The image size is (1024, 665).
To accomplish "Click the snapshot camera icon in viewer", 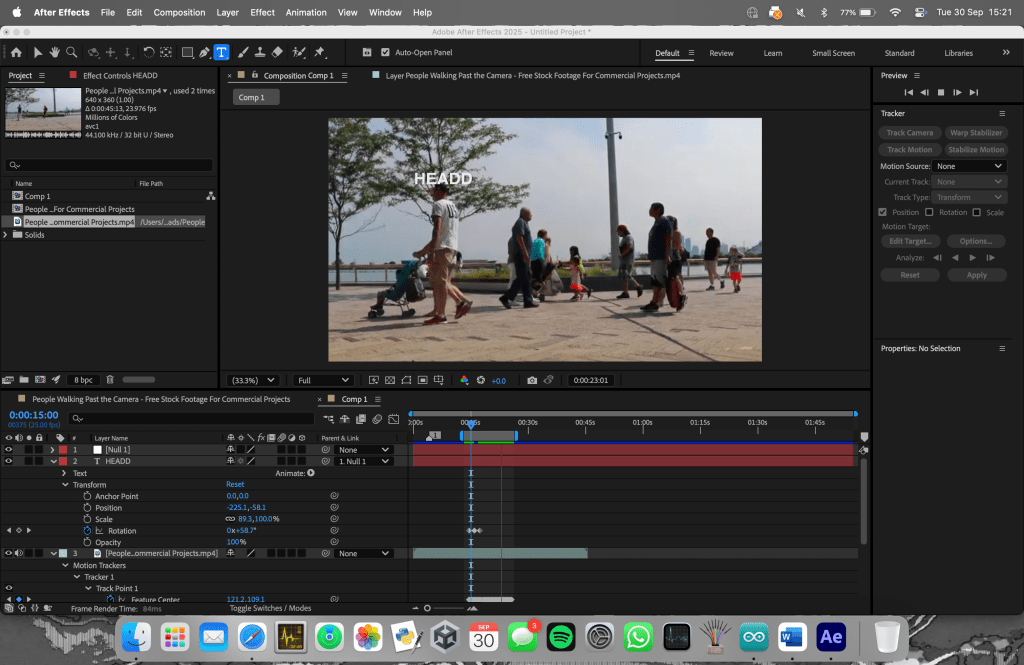I will point(532,380).
